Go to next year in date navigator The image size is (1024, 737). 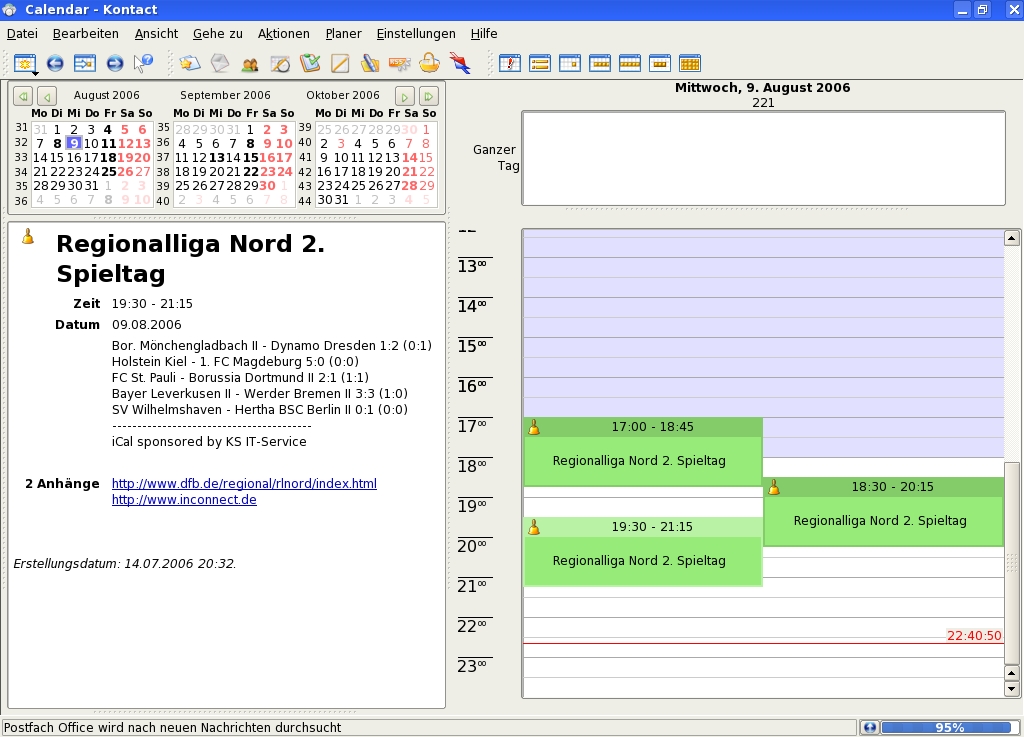pos(428,97)
